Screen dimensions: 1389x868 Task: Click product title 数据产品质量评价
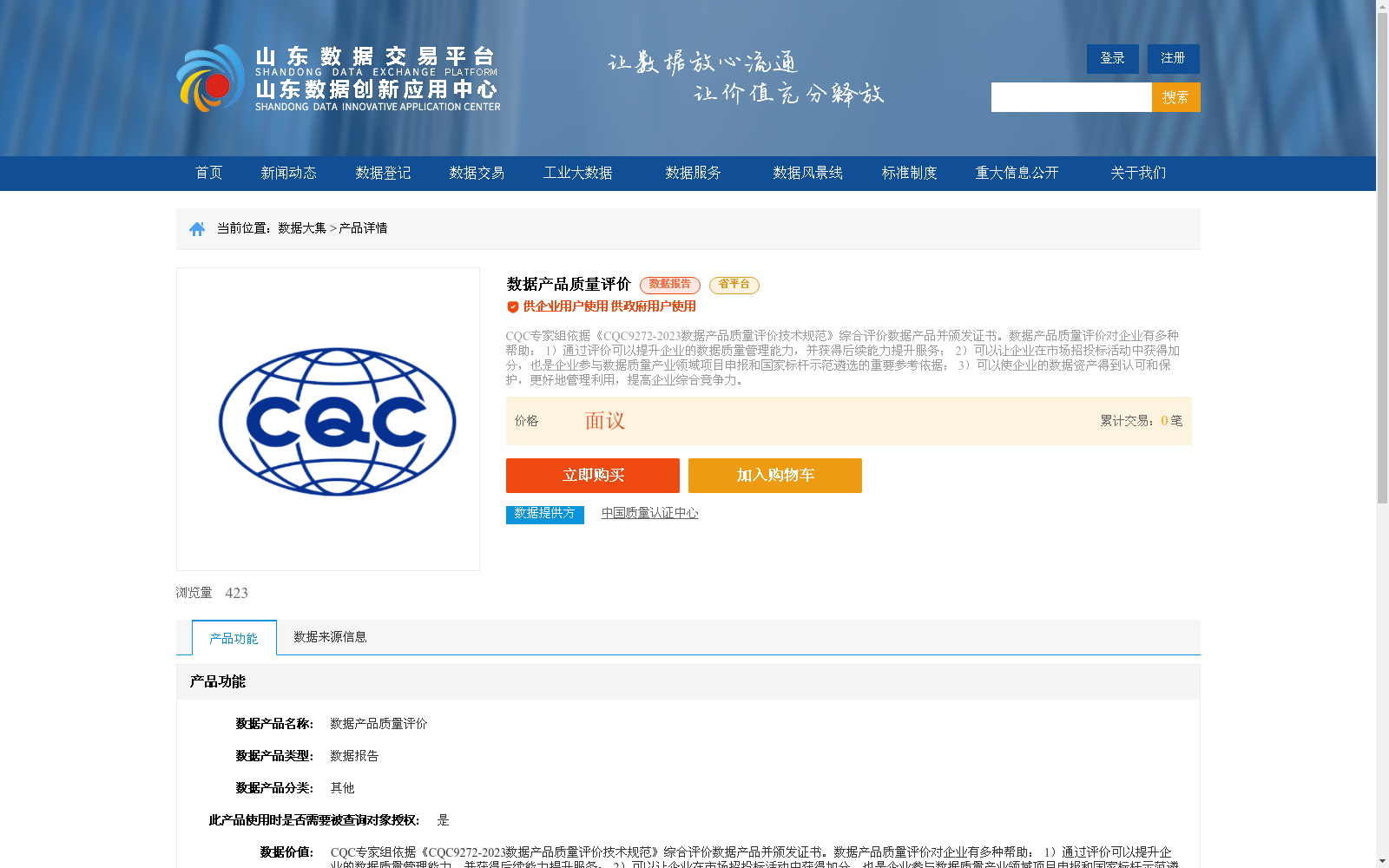click(569, 285)
